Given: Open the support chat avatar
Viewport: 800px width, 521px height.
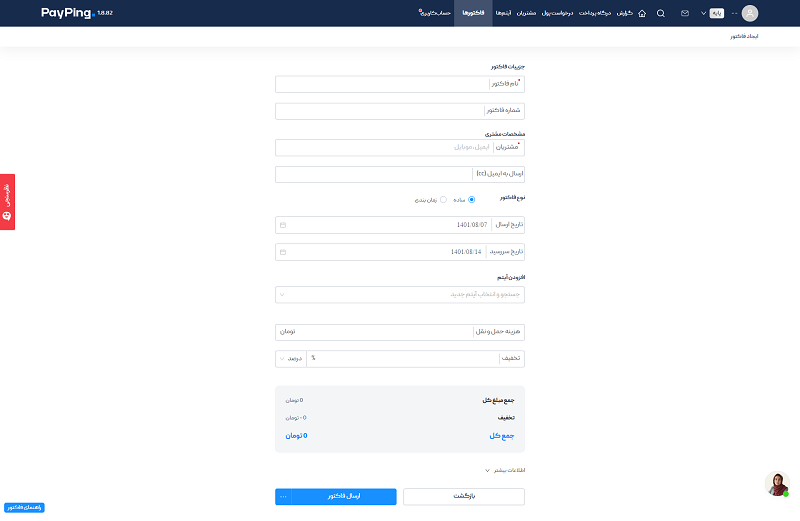Looking at the screenshot, I should click(x=777, y=484).
